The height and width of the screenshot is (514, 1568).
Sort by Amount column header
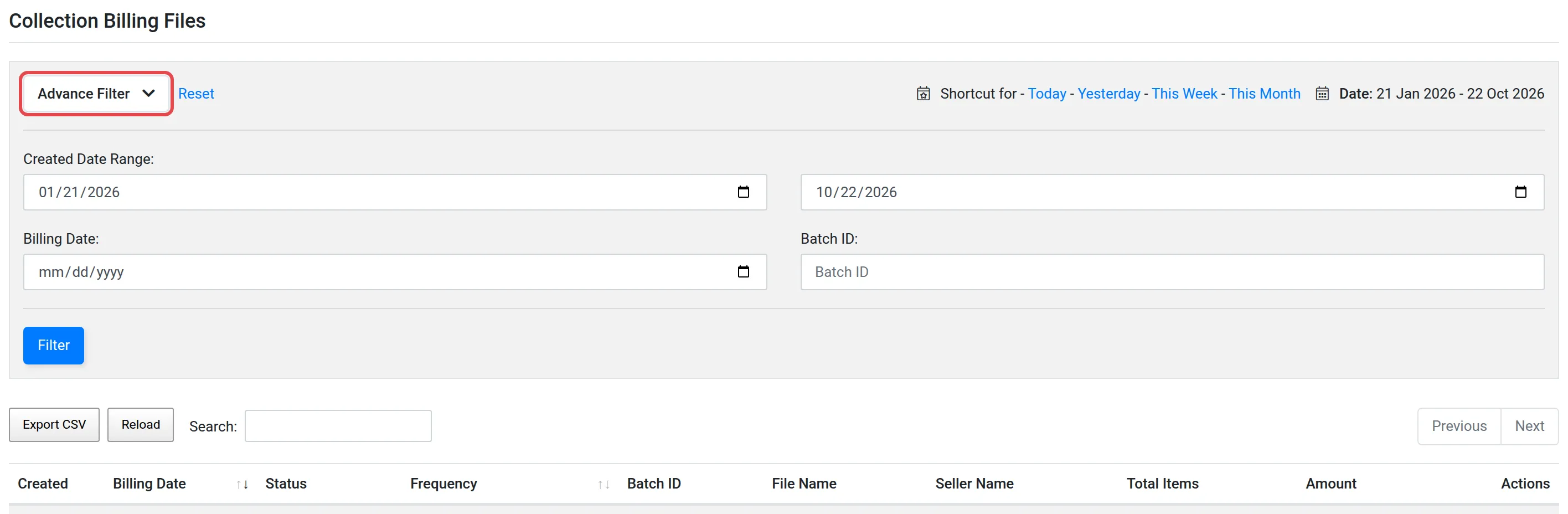pyautogui.click(x=1330, y=484)
